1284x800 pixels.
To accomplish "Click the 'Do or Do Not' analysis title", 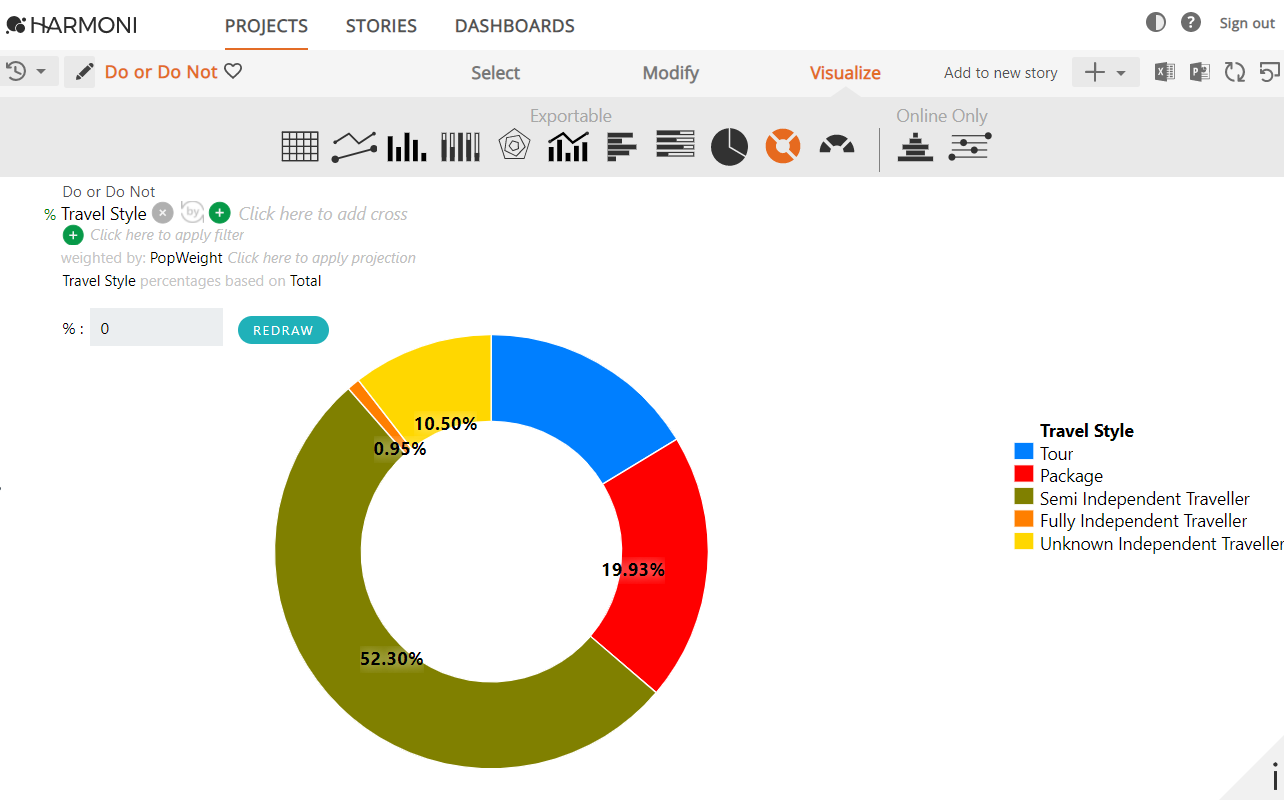I will [x=161, y=72].
